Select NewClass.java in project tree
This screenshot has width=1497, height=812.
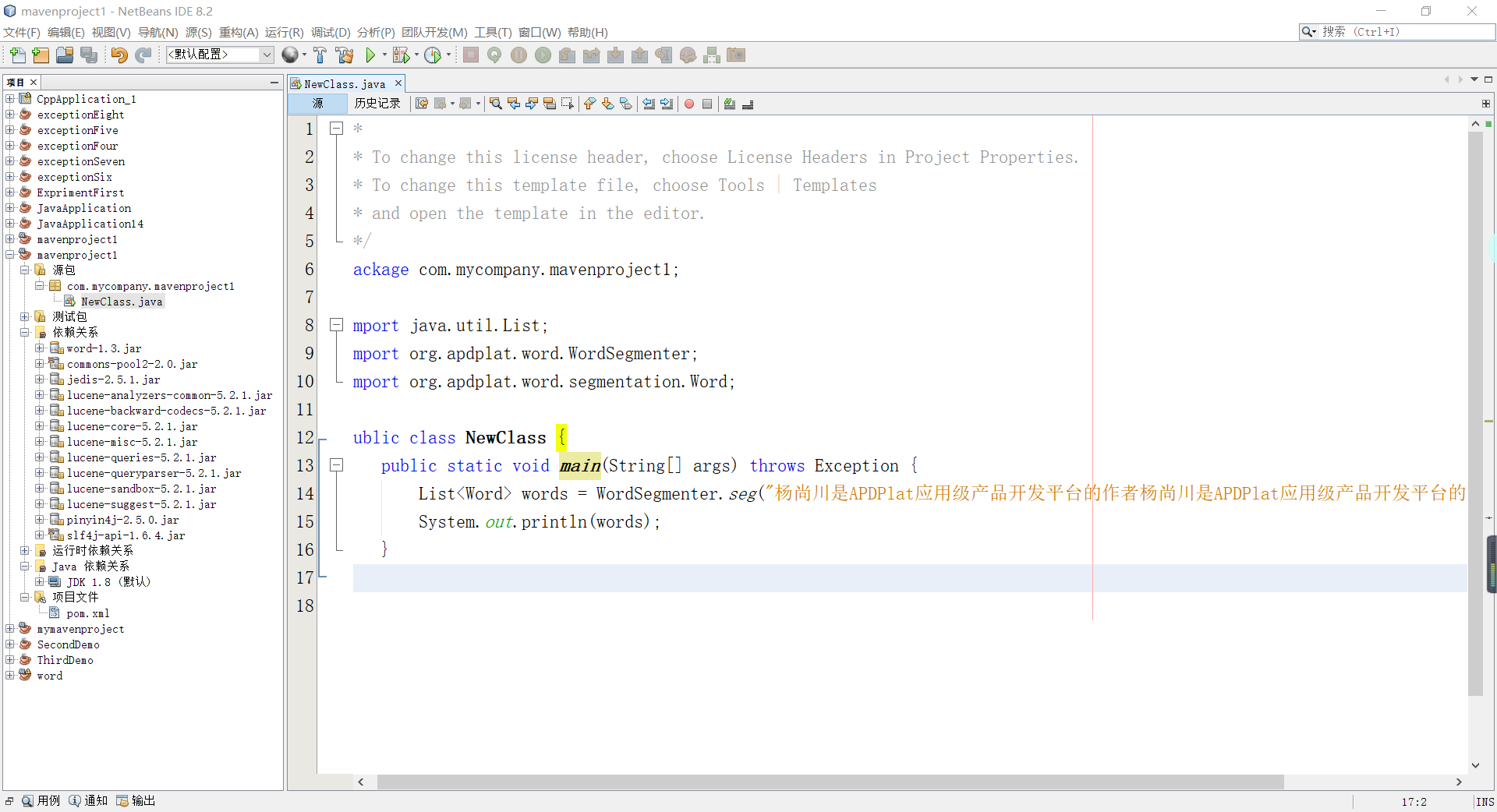[122, 302]
